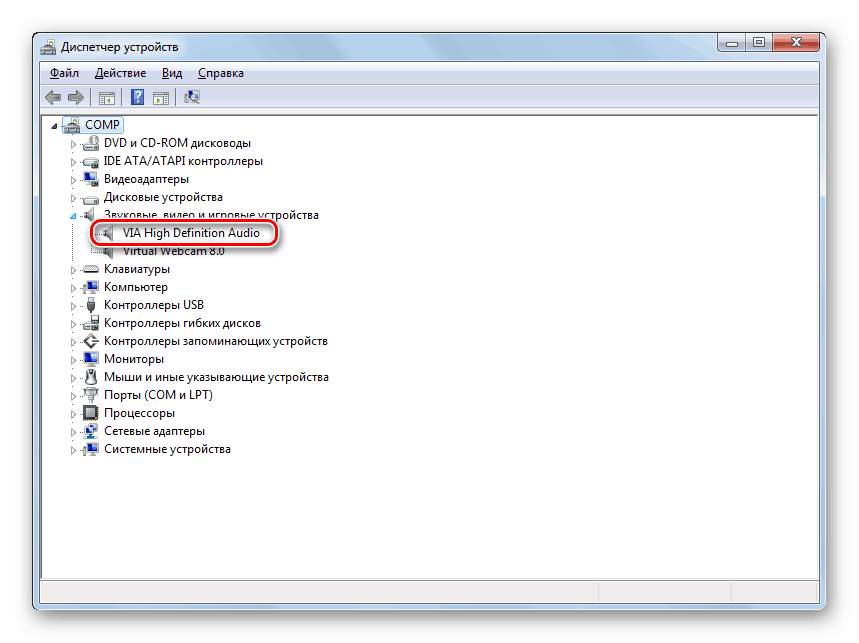The image size is (859, 643).
Task: Expand the Дисковые устройства node
Action: pos(73,198)
